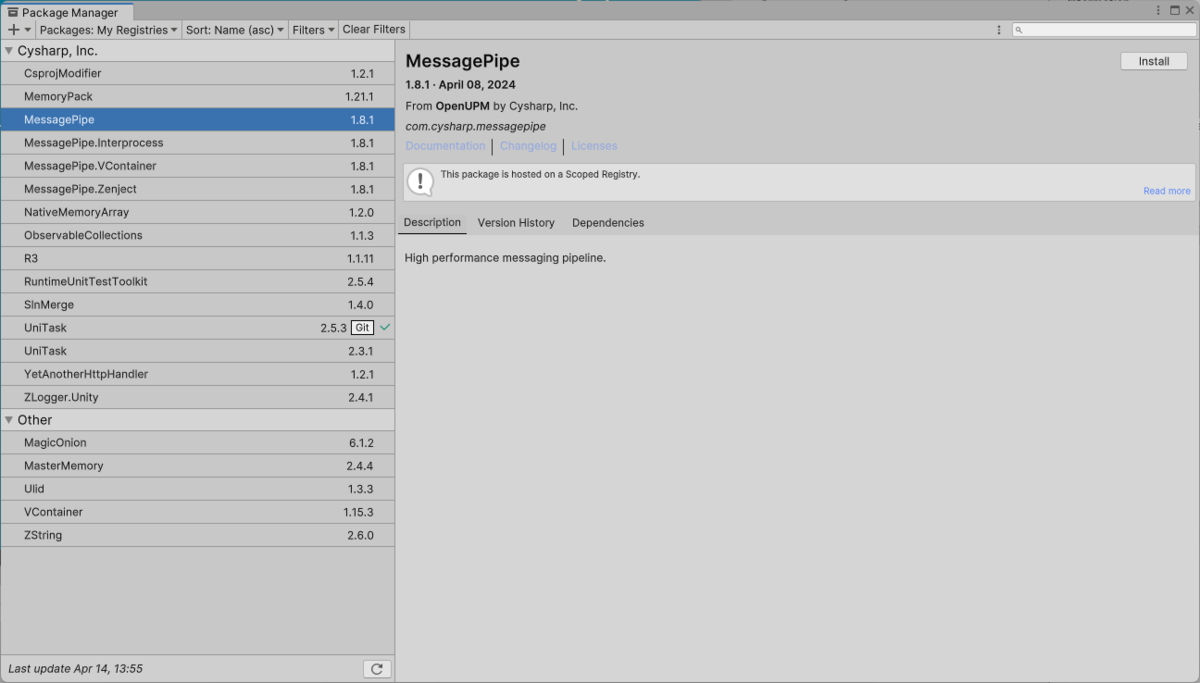Open the Filters dropdown

click(x=313, y=30)
